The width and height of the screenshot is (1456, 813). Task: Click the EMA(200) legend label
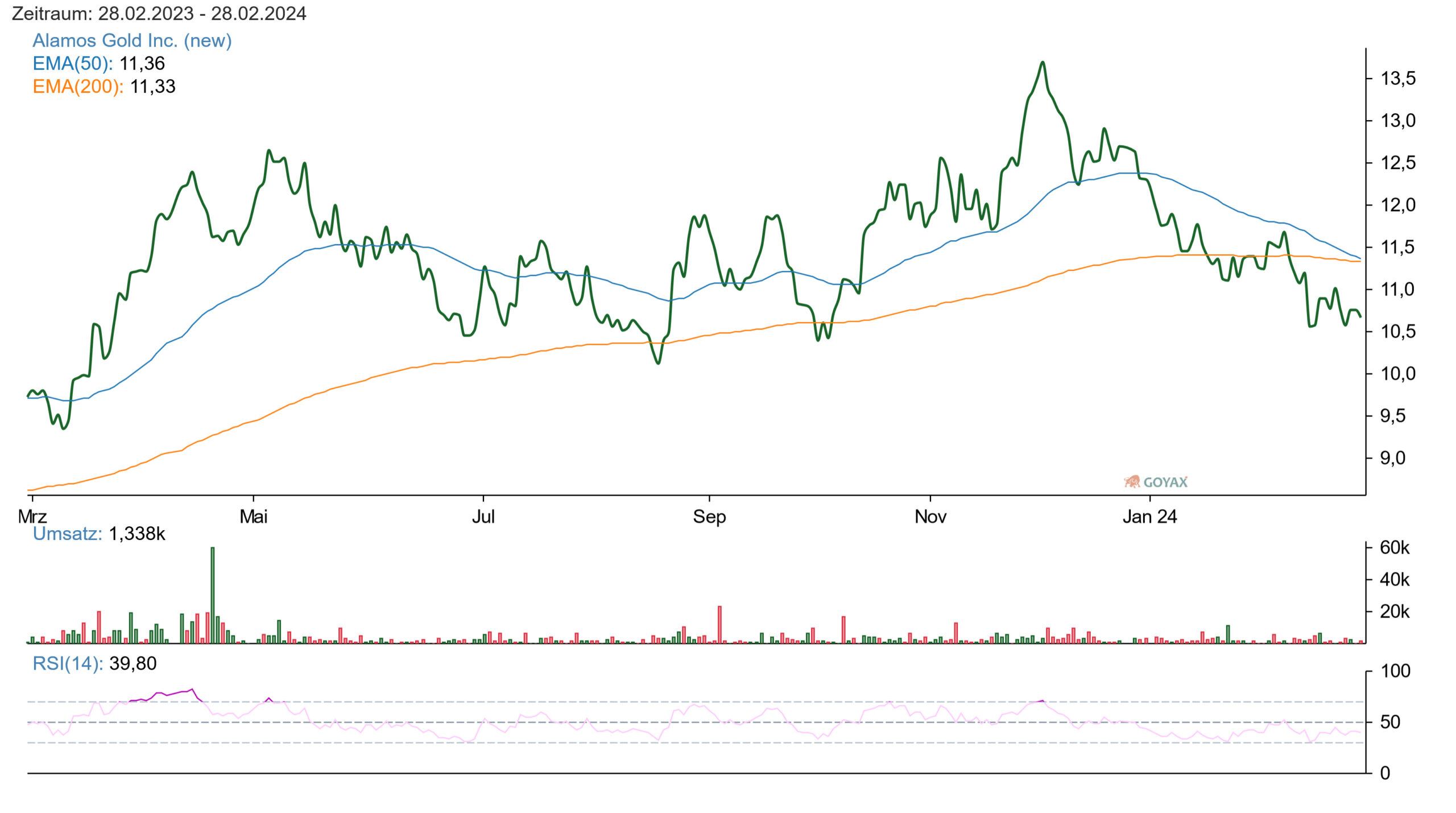tap(78, 86)
